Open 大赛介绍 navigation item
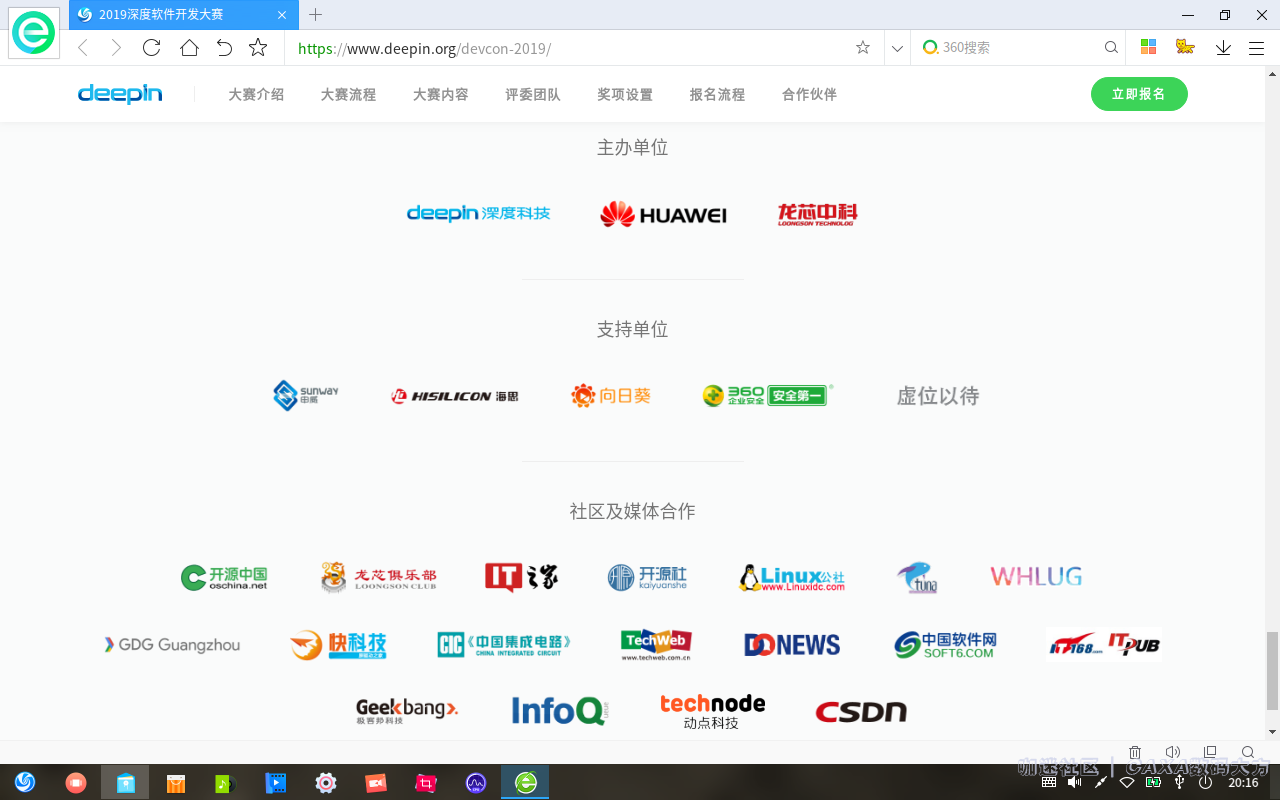 click(x=256, y=95)
